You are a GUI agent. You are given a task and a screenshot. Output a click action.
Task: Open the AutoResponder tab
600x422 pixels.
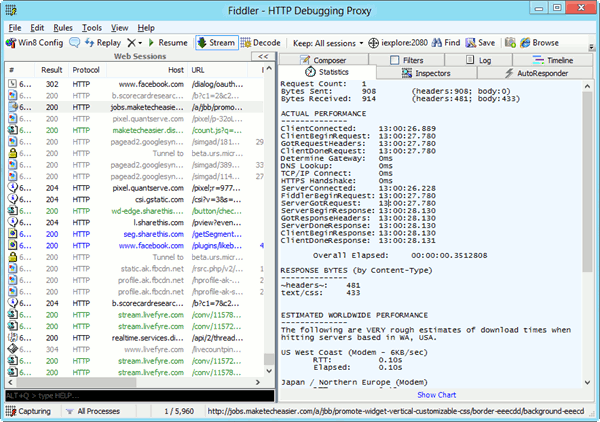point(535,73)
